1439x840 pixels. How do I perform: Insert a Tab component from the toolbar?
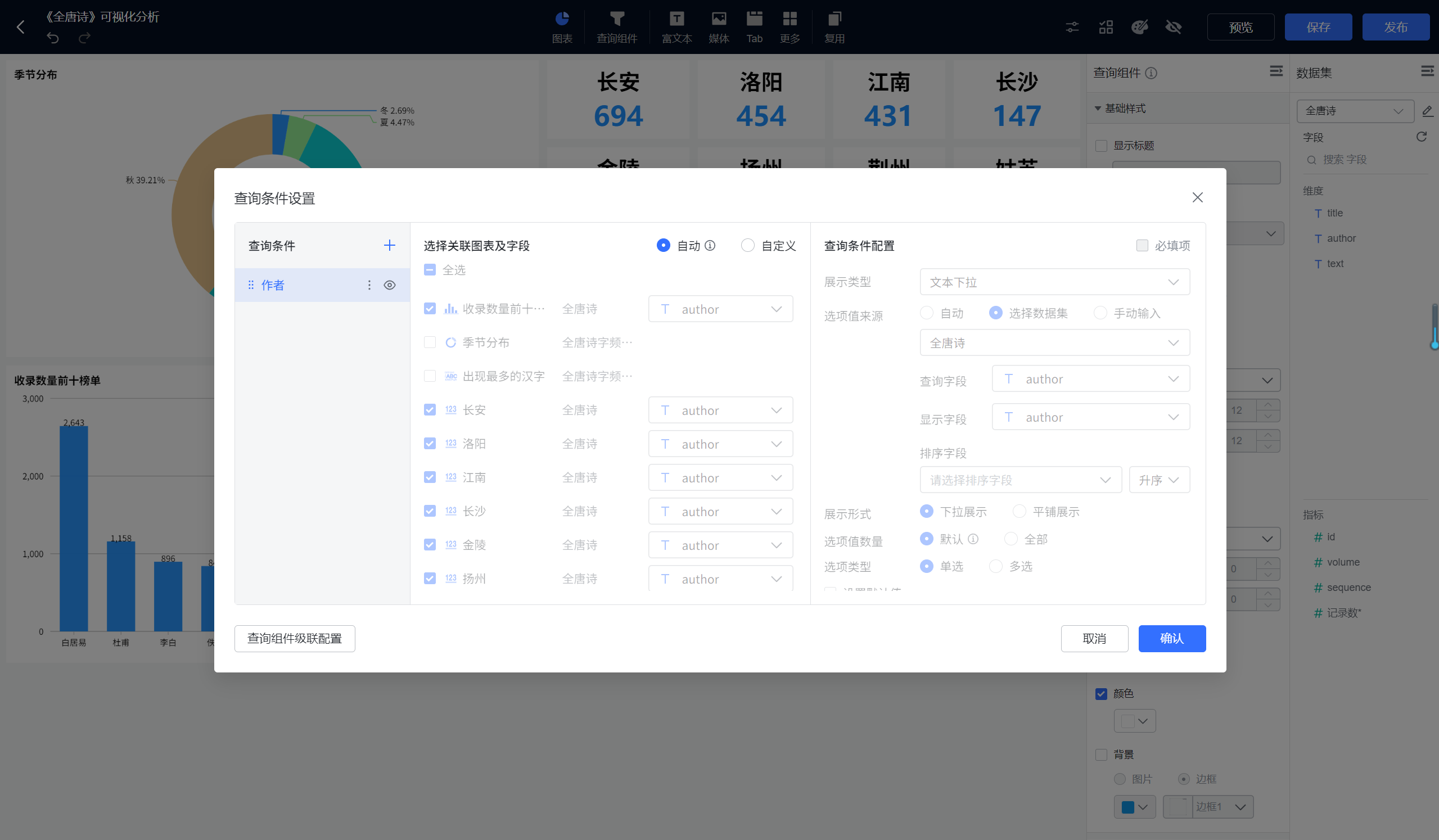754,26
